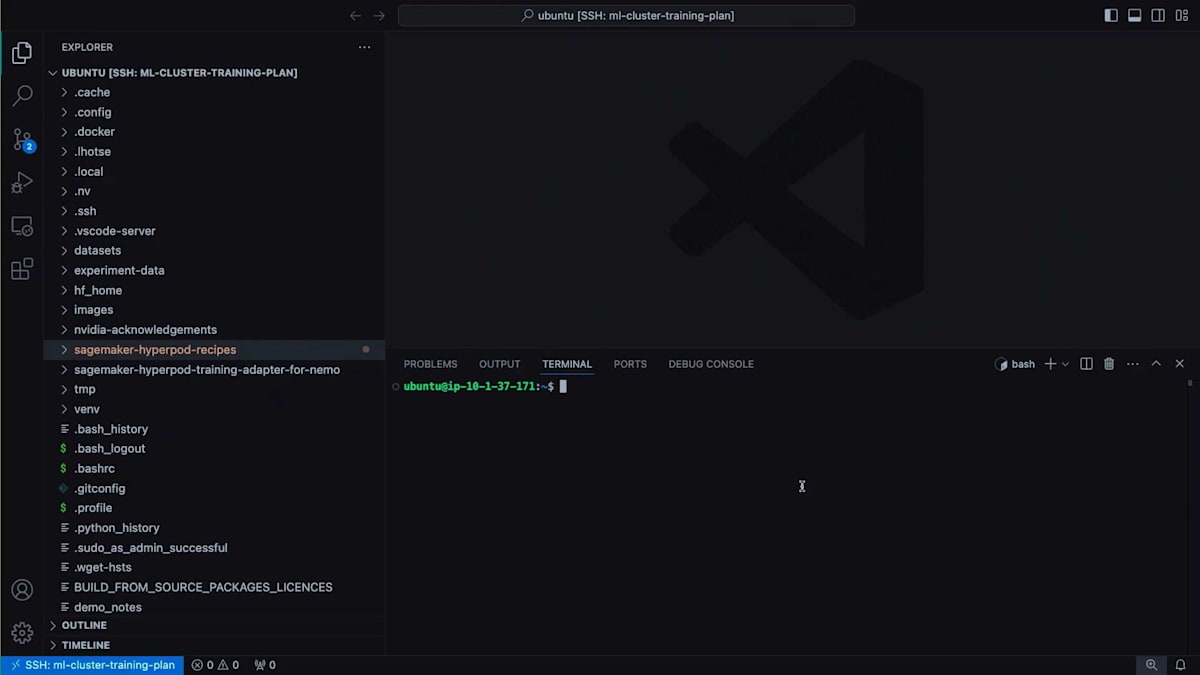Image resolution: width=1200 pixels, height=675 pixels.
Task: Open the .gitconfig file
Action: [x=214, y=488]
